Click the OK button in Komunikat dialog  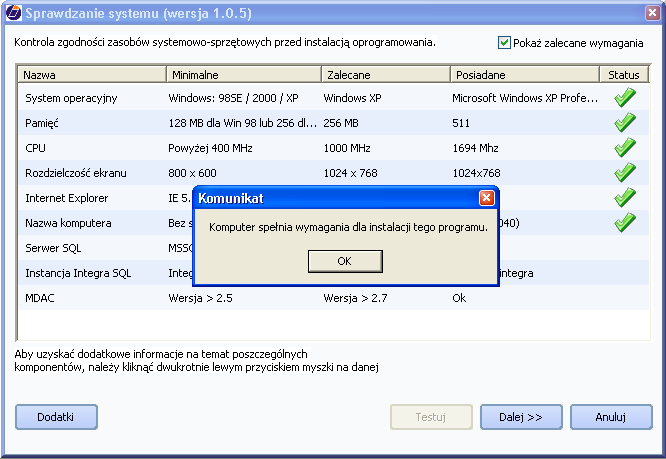coord(345,261)
